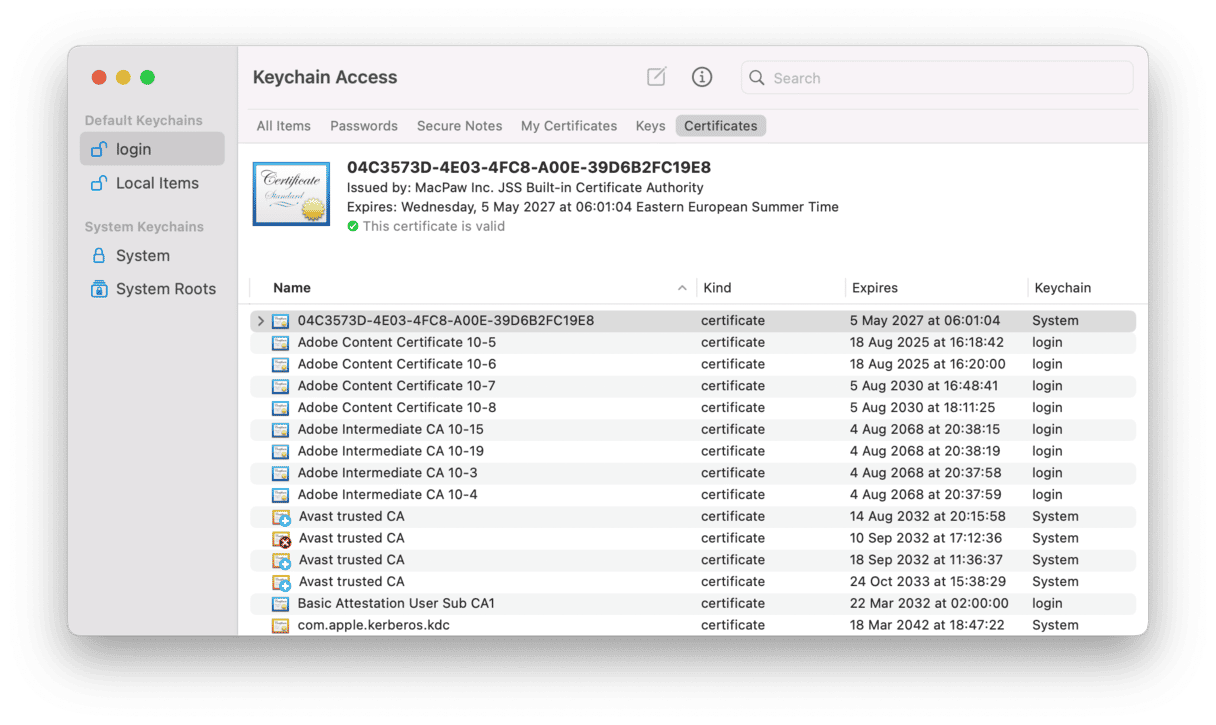The width and height of the screenshot is (1216, 725).
Task: Click the yellow minimize window button
Action: click(123, 77)
